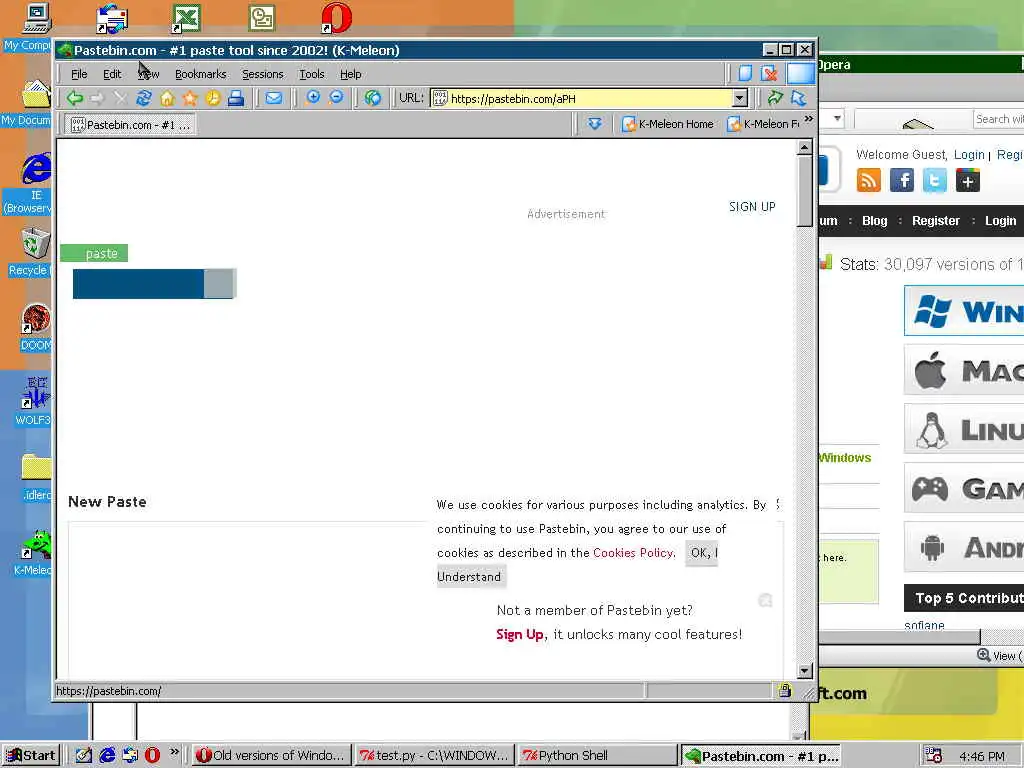Viewport: 1024px width, 768px height.
Task: Click the Opera quick launch icon
Action: pos(152,755)
